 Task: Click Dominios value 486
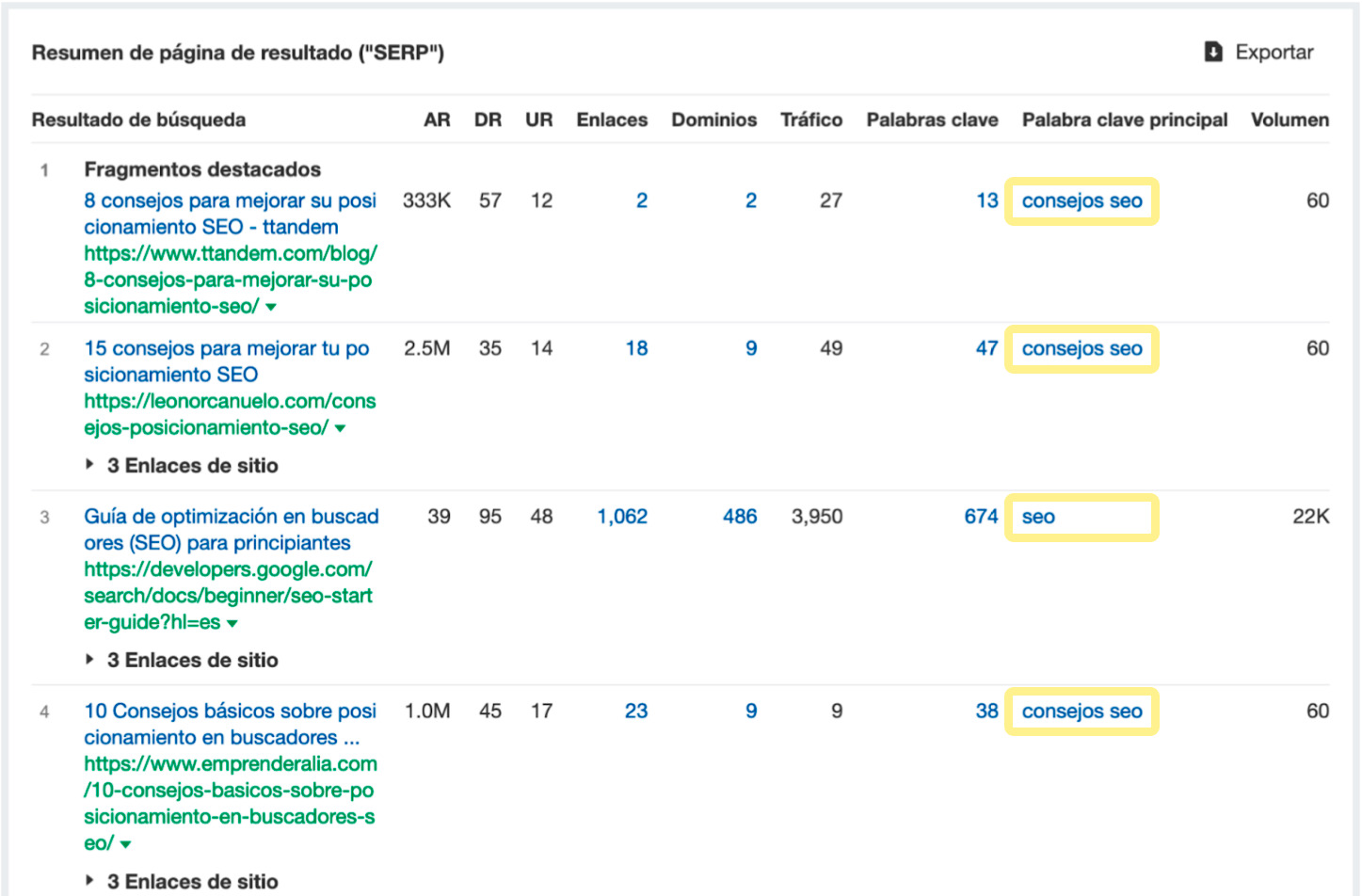[x=740, y=517]
